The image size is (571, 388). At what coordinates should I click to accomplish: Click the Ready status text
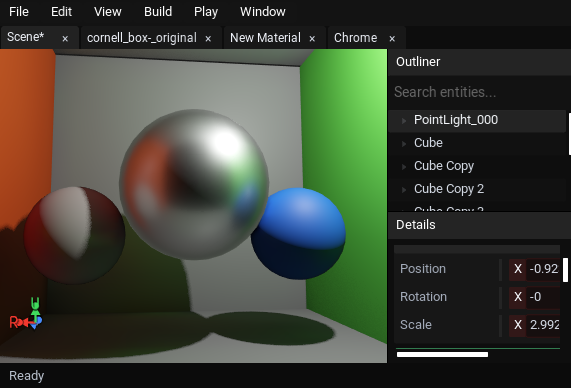(x=27, y=376)
